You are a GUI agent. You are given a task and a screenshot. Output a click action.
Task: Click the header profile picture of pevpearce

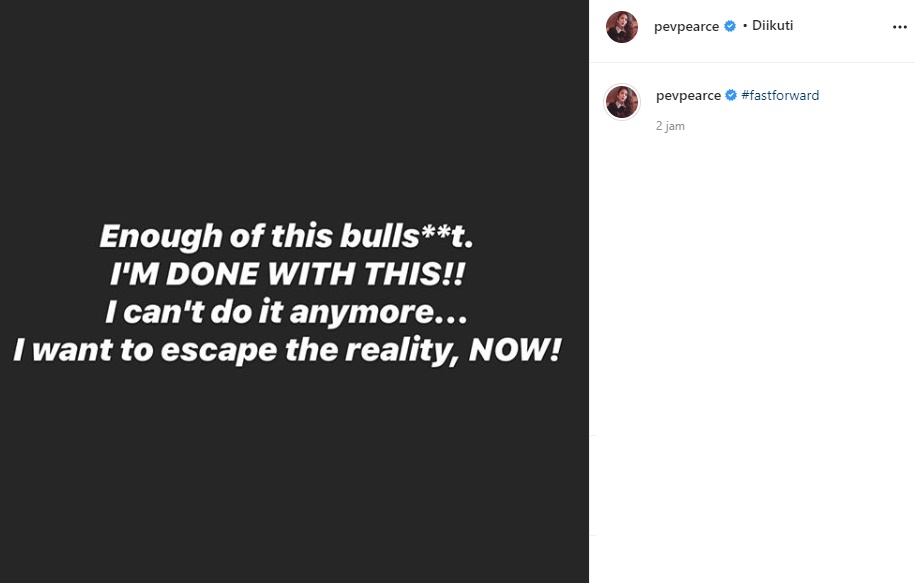tap(622, 27)
